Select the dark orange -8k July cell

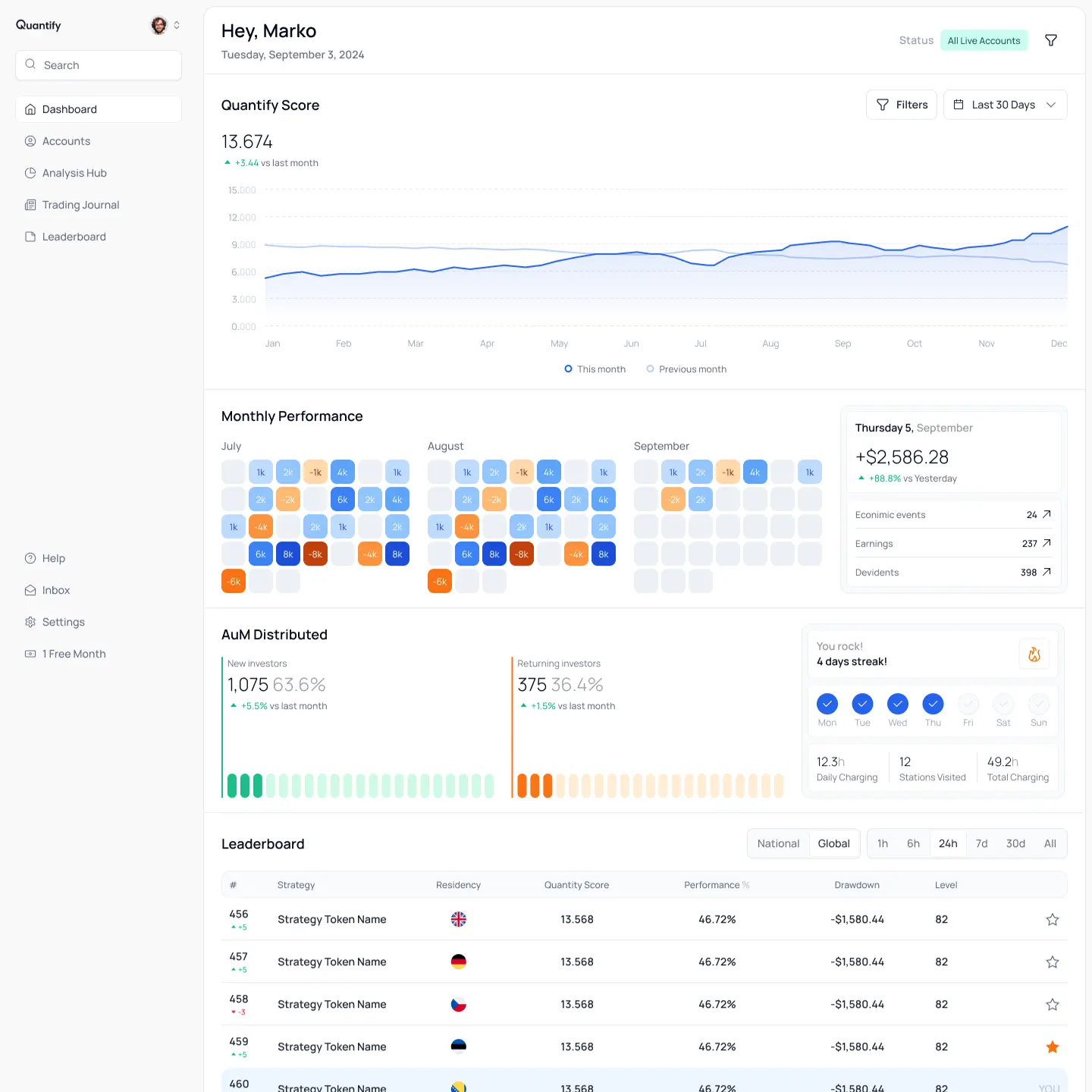point(315,554)
